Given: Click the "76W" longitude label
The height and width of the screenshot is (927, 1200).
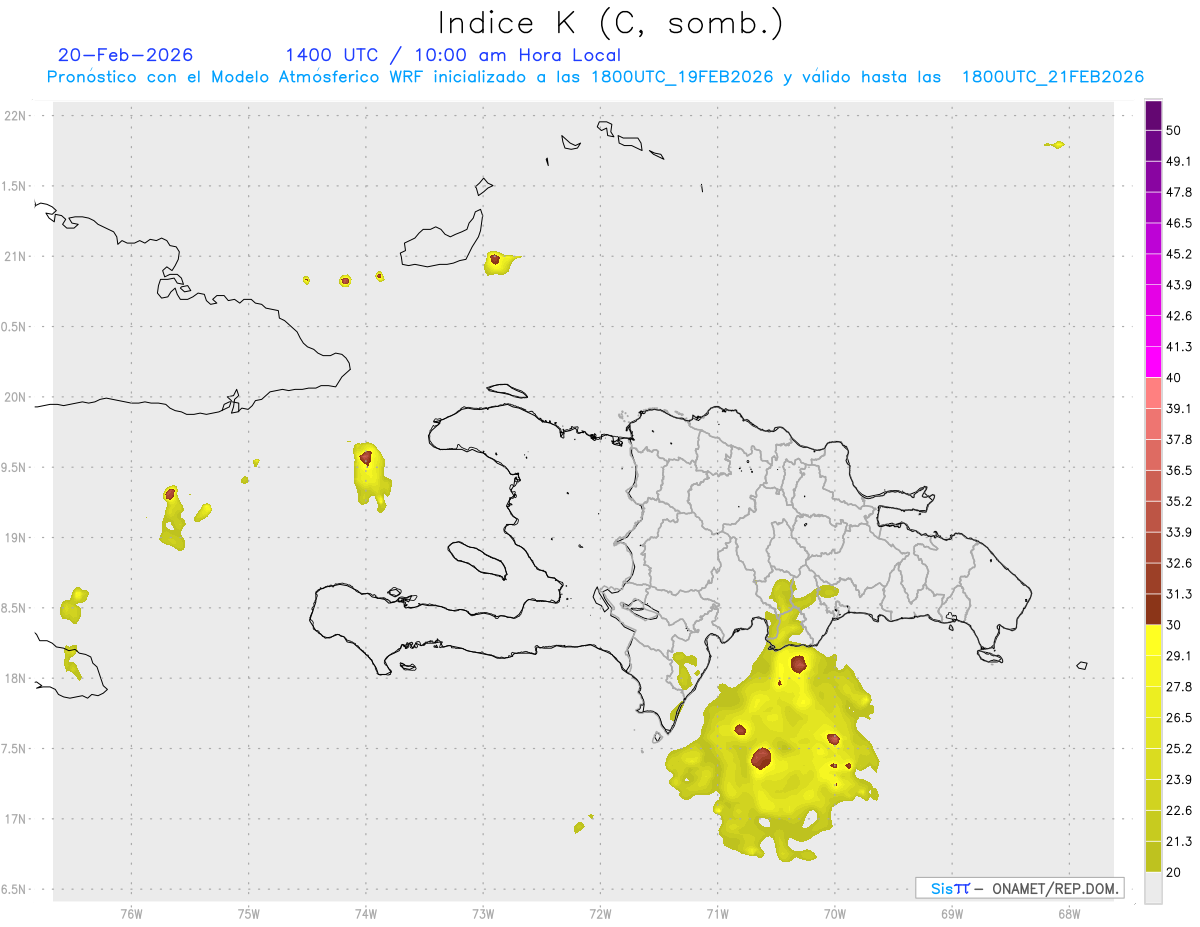Looking at the screenshot, I should [131, 912].
